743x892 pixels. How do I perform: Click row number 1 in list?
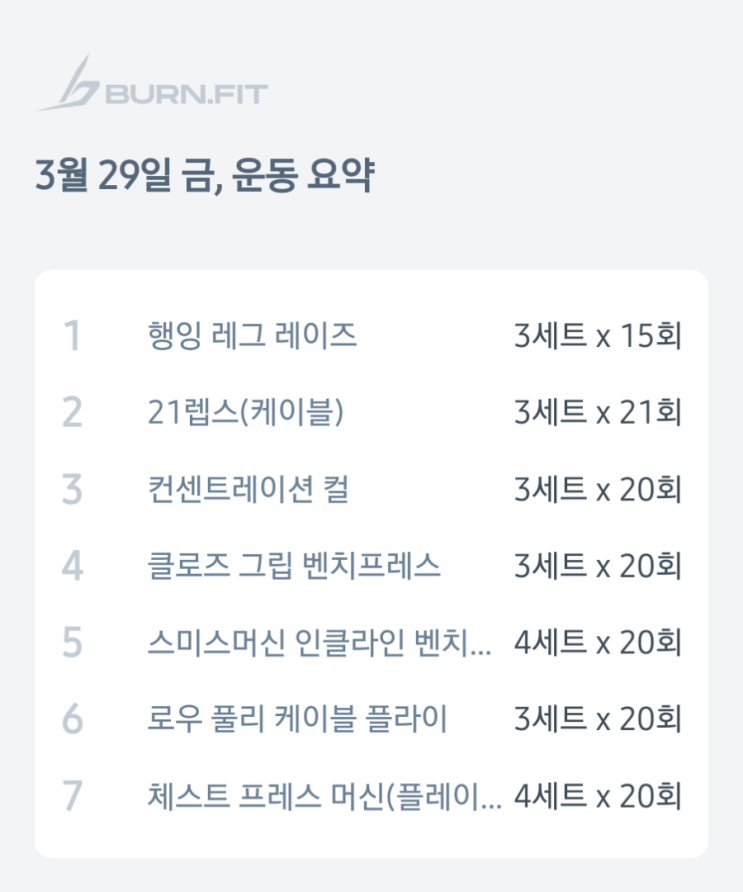tap(70, 336)
